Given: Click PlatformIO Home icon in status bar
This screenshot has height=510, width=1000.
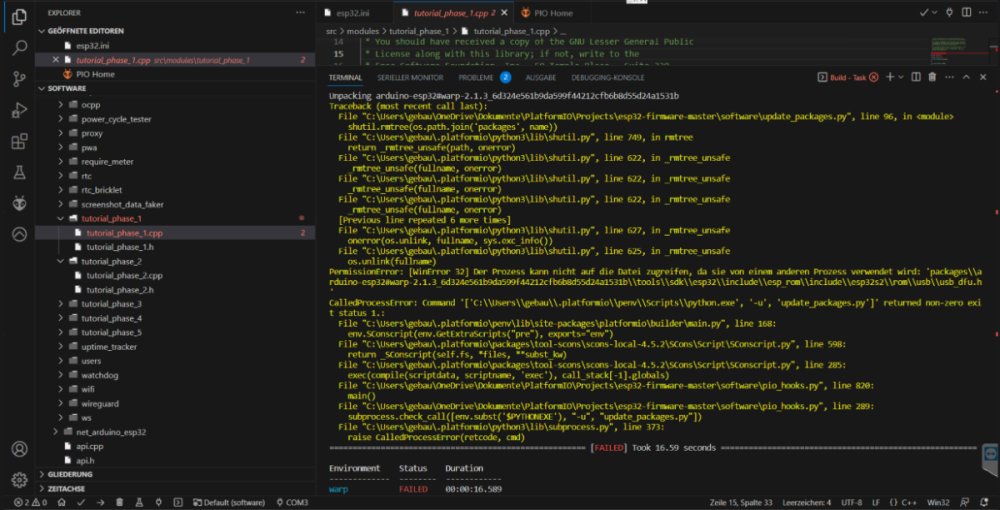Looking at the screenshot, I should coord(63,502).
